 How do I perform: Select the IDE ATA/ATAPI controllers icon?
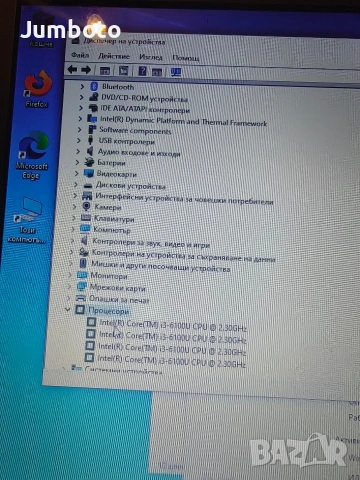click(93, 108)
